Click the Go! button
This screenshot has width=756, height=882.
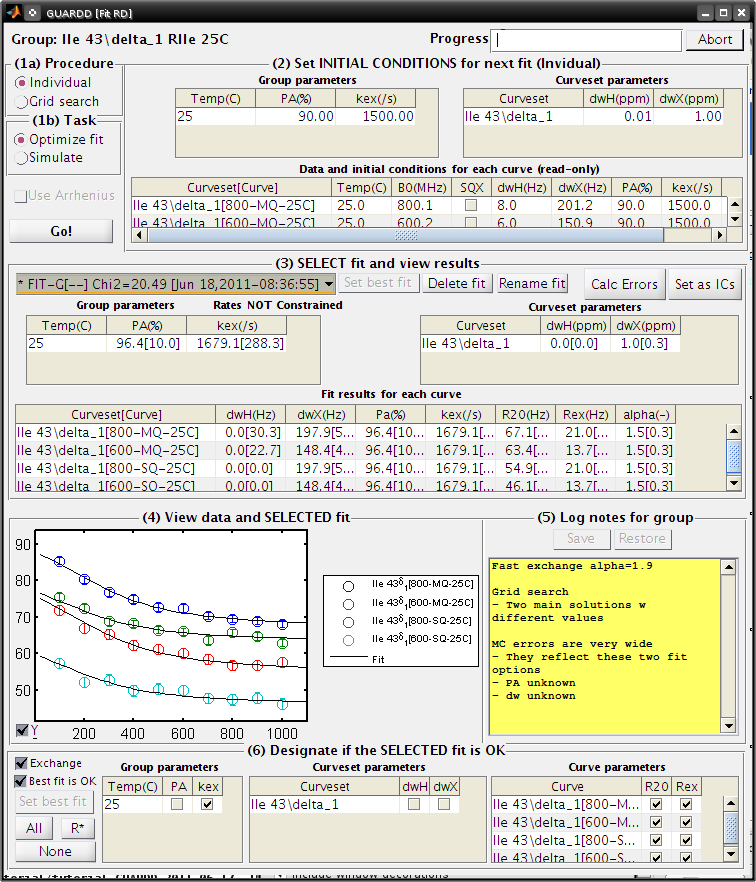coord(61,231)
